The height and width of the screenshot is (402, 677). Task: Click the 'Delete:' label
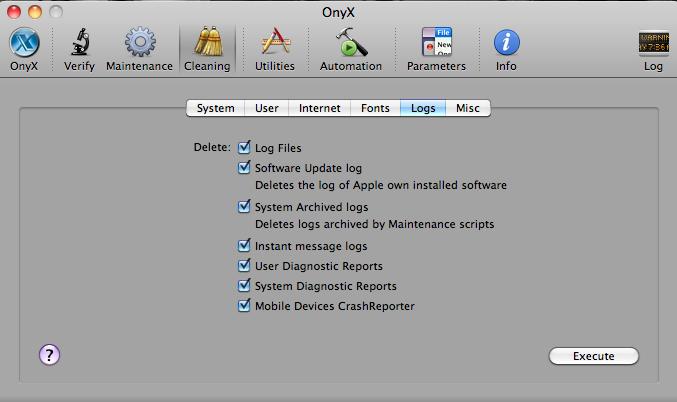212,147
